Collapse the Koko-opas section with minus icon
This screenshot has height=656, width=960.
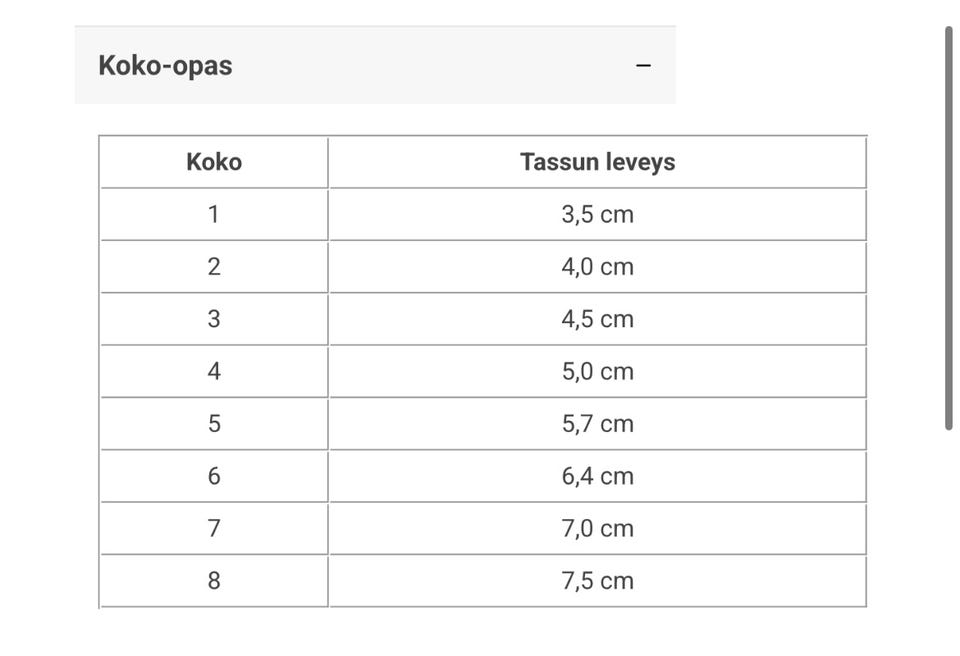coord(644,66)
